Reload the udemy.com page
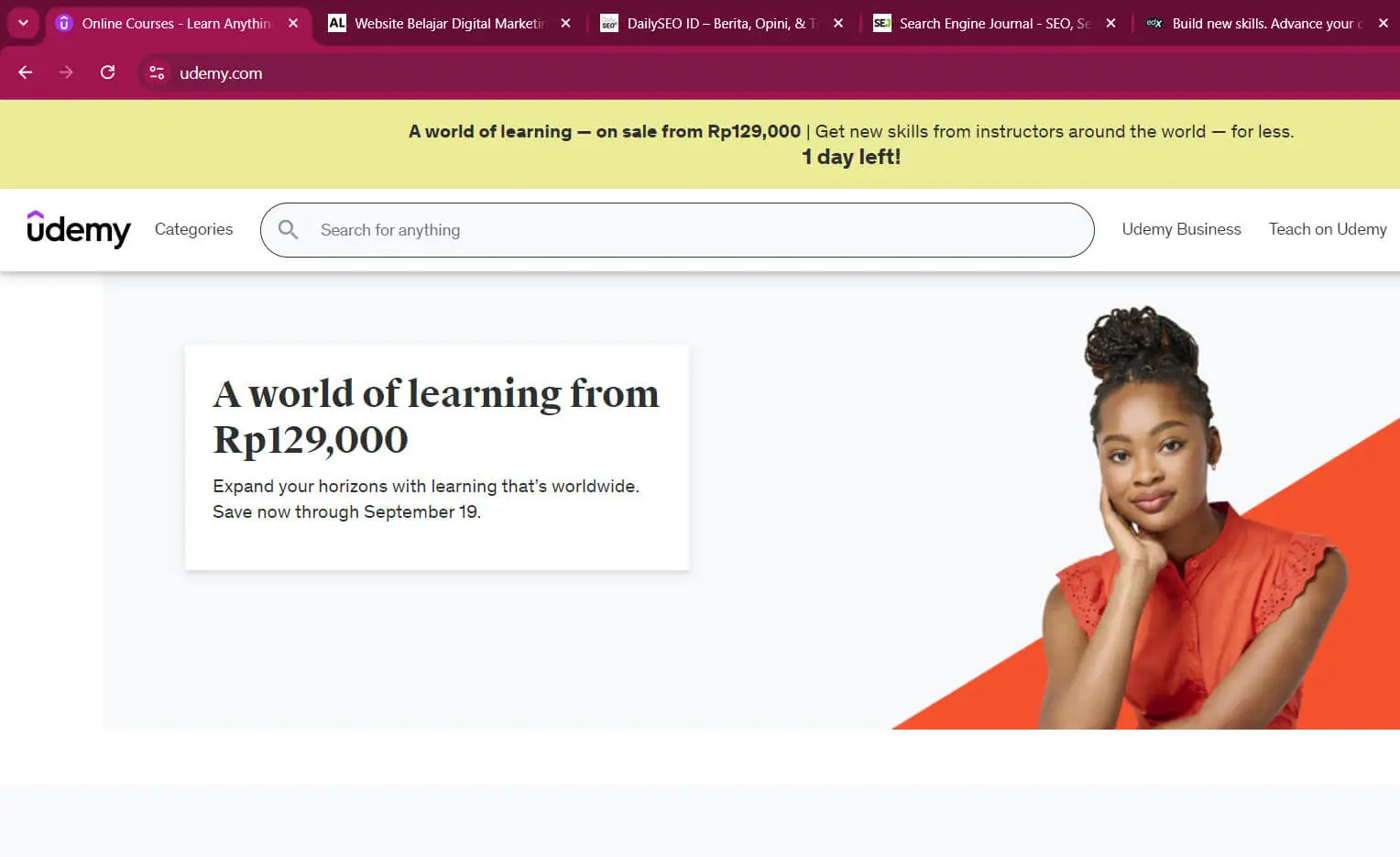The height and width of the screenshot is (857, 1400). point(107,72)
